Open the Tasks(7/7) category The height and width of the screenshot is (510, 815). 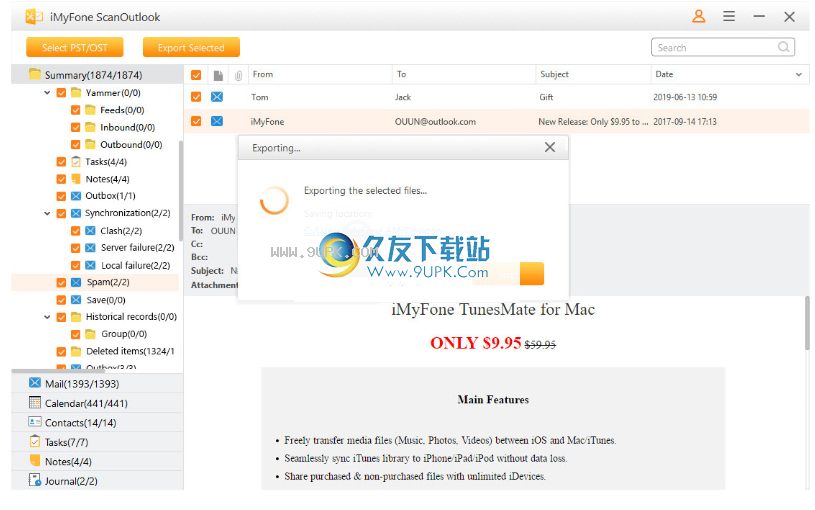pyautogui.click(x=97, y=442)
